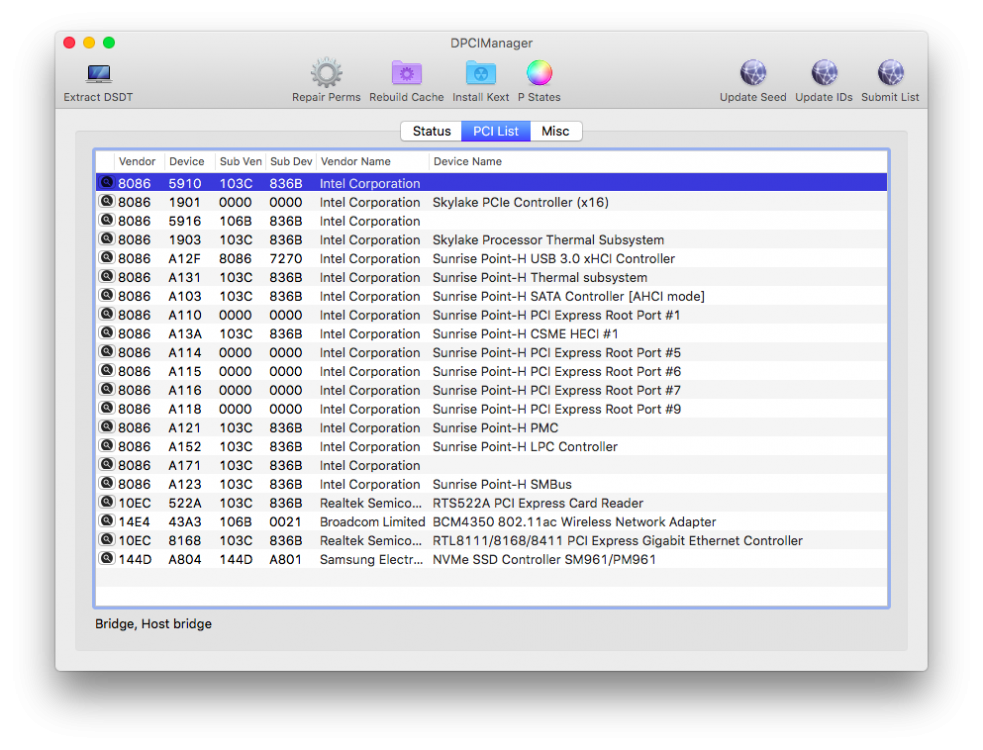Click magnifier icon on device A121 row
983x750 pixels.
[107, 427]
